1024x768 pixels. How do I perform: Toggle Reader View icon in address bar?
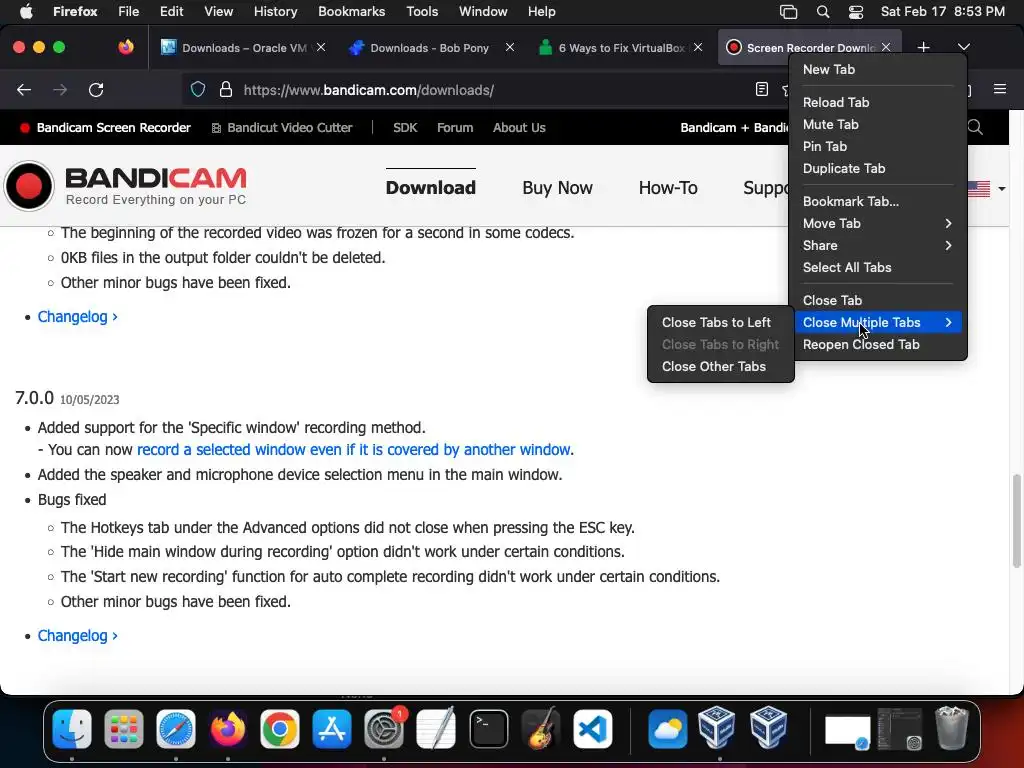tap(761, 89)
